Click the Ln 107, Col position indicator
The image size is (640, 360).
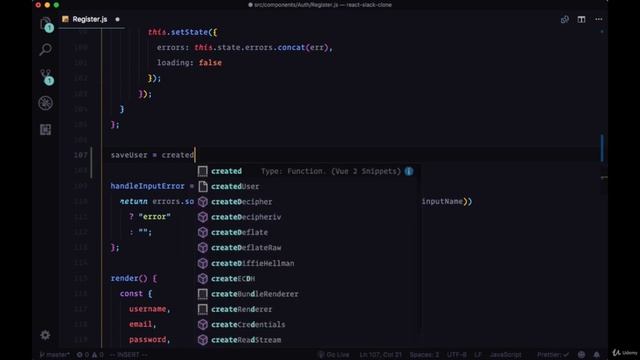(380, 355)
